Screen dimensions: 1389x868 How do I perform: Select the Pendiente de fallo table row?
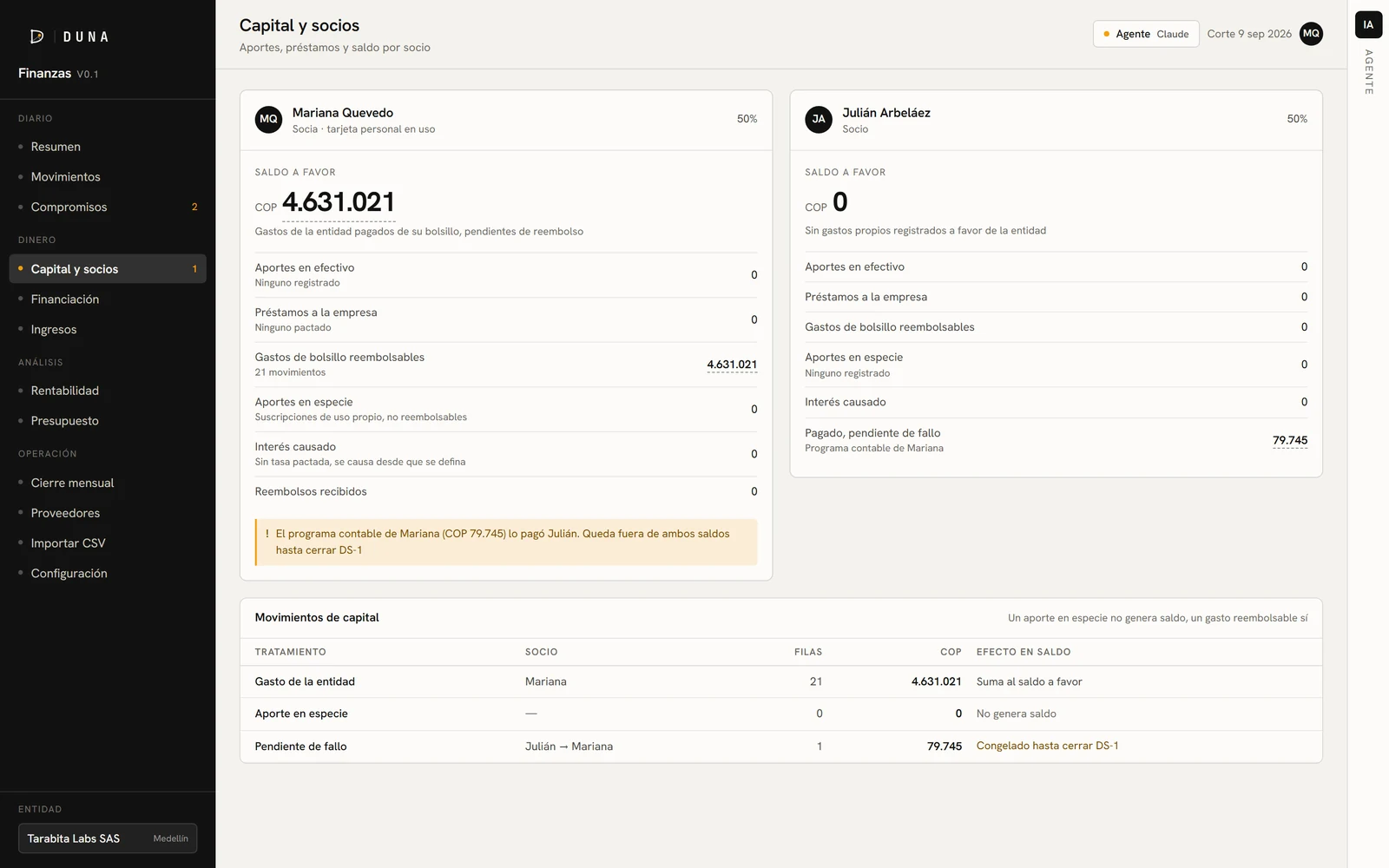click(x=780, y=746)
